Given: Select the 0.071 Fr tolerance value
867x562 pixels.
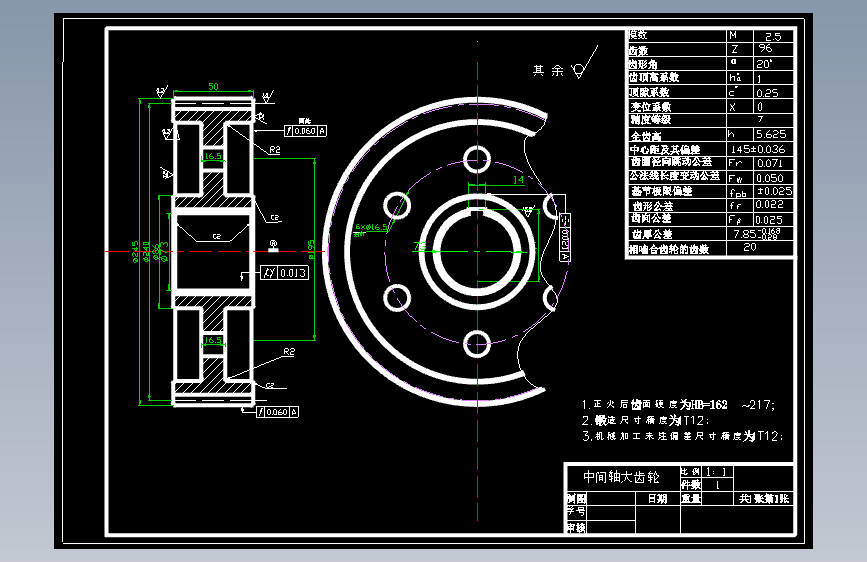Looking at the screenshot, I should tap(770, 163).
